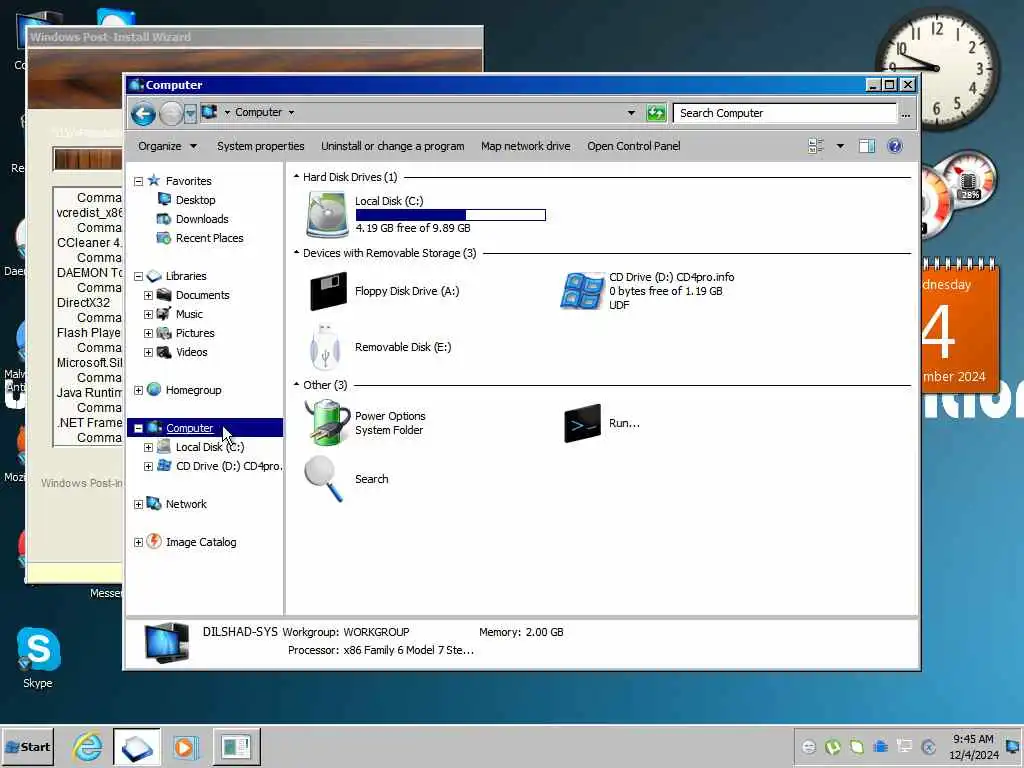This screenshot has width=1024, height=768.
Task: Refresh the Computer window view
Action: [x=656, y=113]
